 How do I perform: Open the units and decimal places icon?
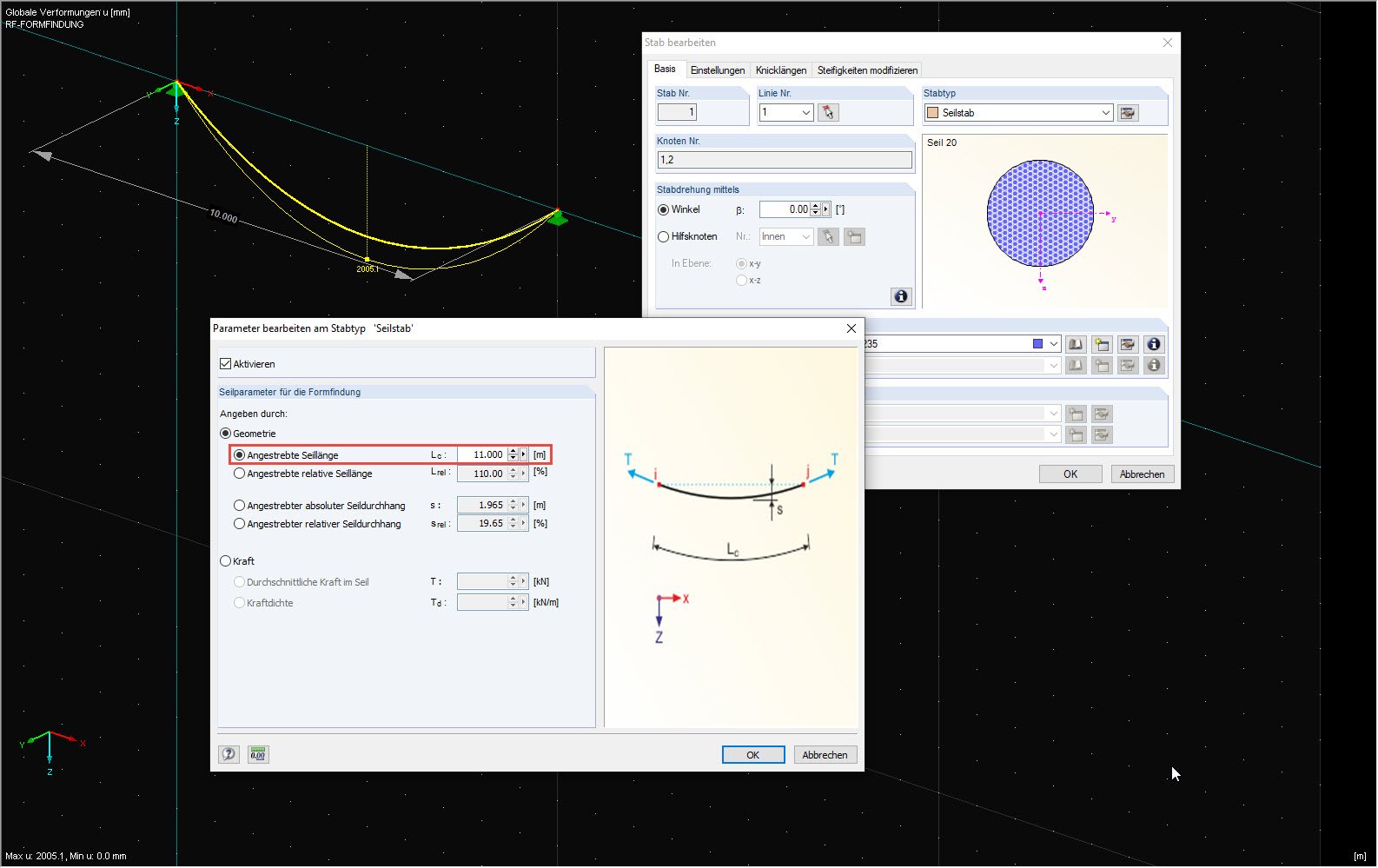(258, 754)
